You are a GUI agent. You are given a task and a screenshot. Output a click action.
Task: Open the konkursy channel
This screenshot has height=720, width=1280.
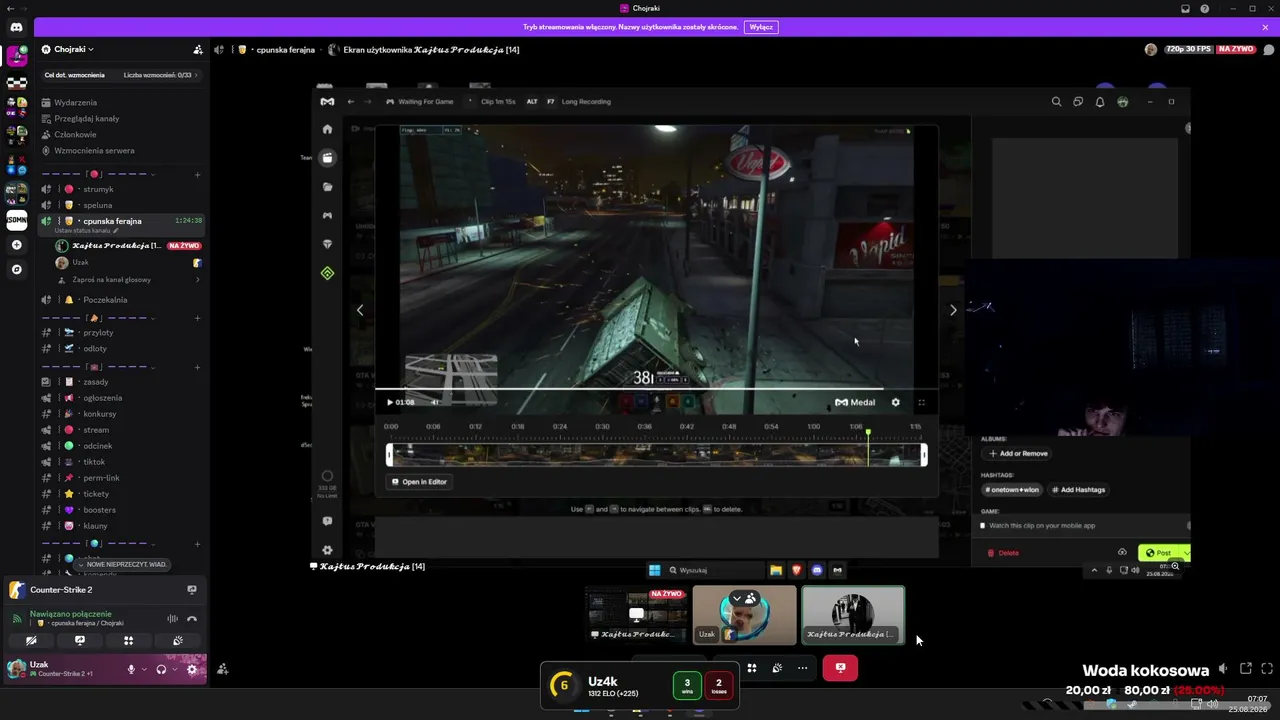point(121,414)
